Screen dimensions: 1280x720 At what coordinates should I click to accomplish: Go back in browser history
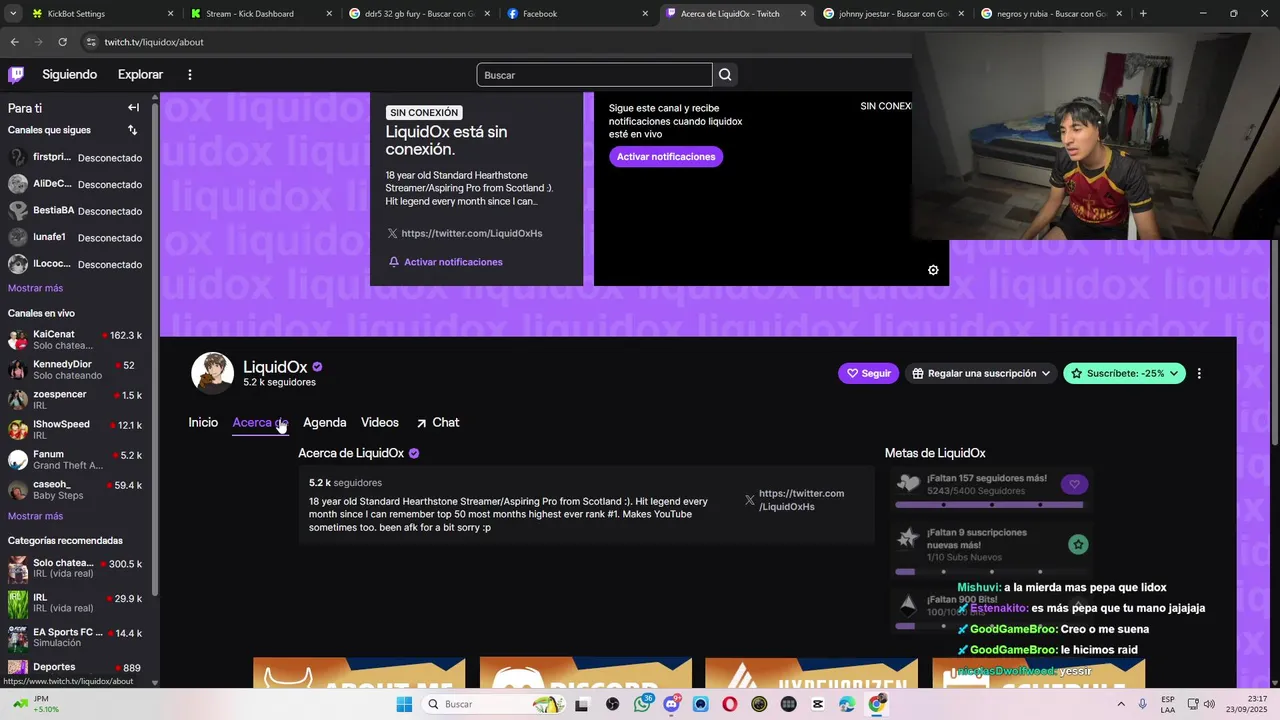(14, 42)
